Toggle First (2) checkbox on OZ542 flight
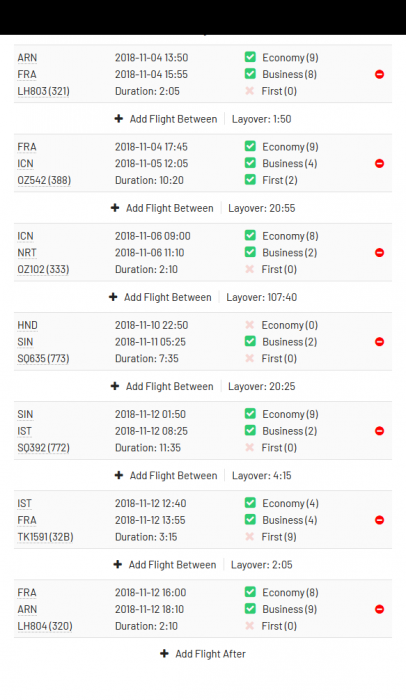This screenshot has width=406, height=700. click(250, 180)
